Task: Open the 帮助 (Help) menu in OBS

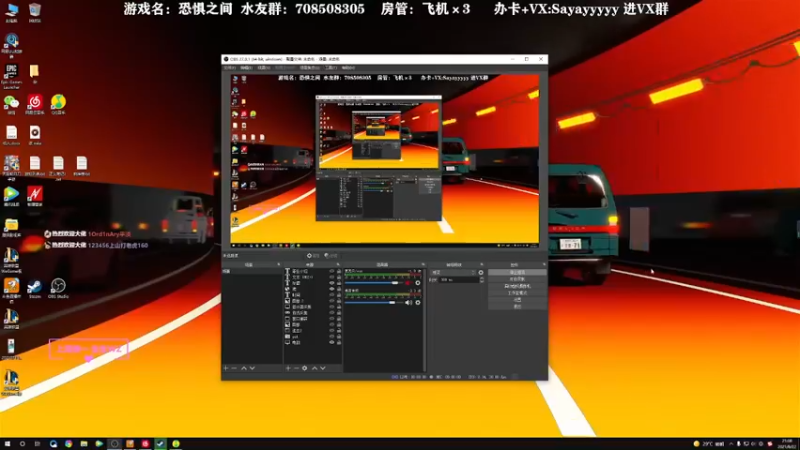Action: pyautogui.click(x=348, y=68)
